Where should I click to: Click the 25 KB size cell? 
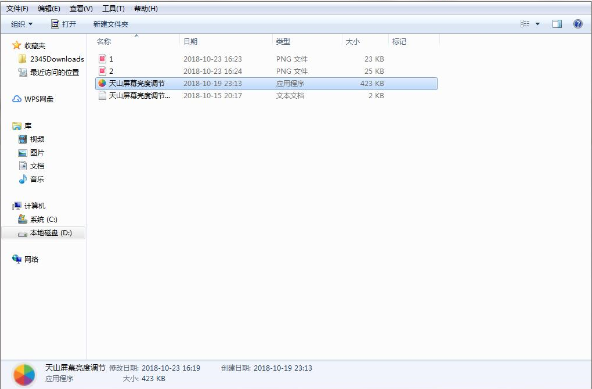(374, 71)
